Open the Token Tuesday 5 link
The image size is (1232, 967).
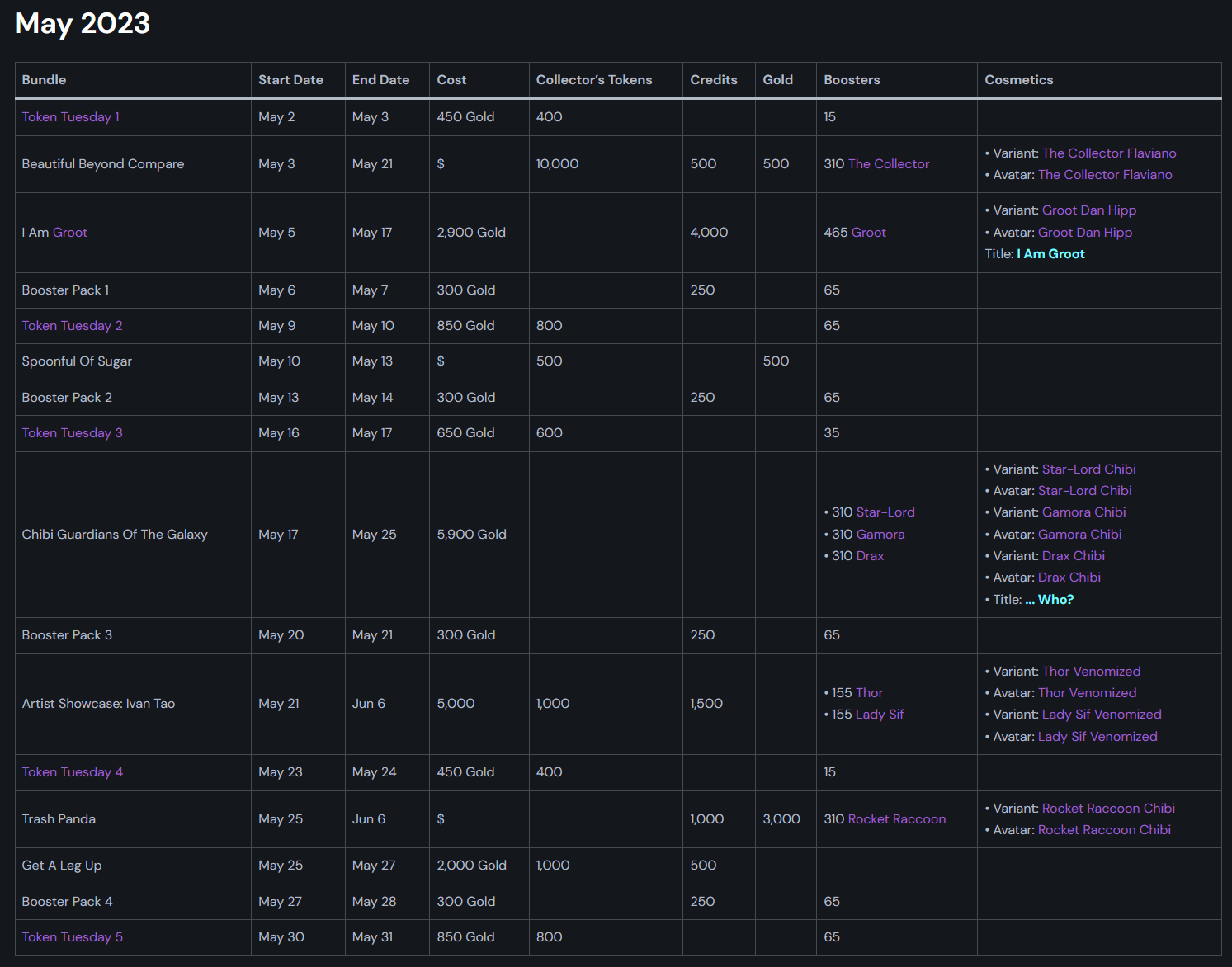tap(72, 937)
